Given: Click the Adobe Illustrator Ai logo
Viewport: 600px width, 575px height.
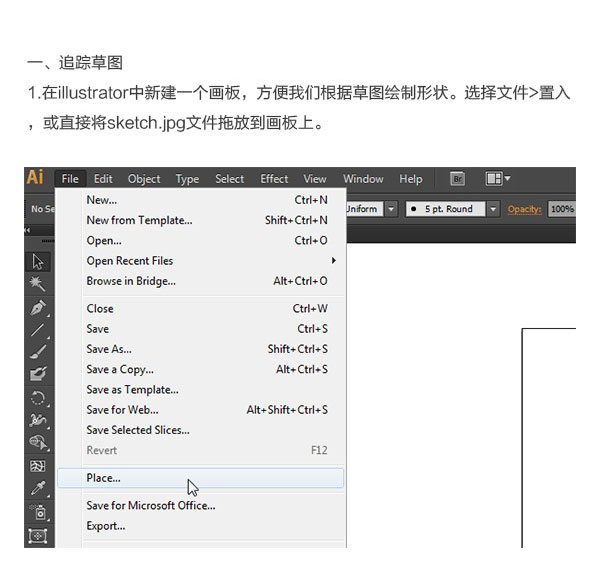Looking at the screenshot, I should pyautogui.click(x=35, y=177).
